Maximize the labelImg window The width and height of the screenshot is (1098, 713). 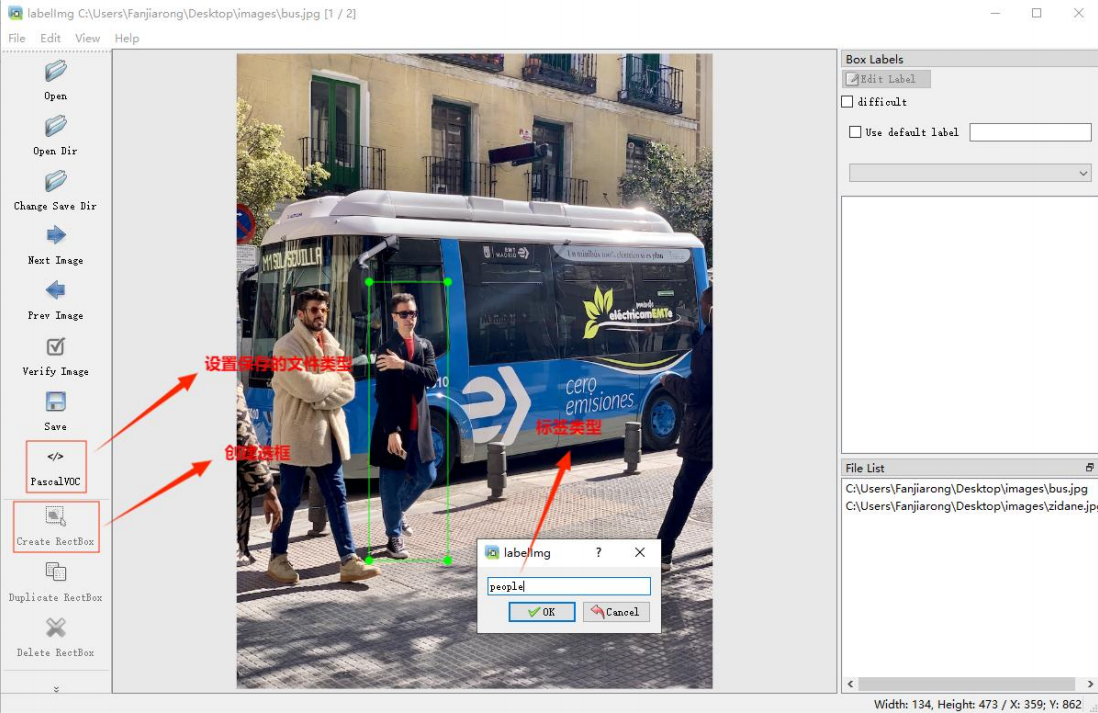[x=1036, y=13]
